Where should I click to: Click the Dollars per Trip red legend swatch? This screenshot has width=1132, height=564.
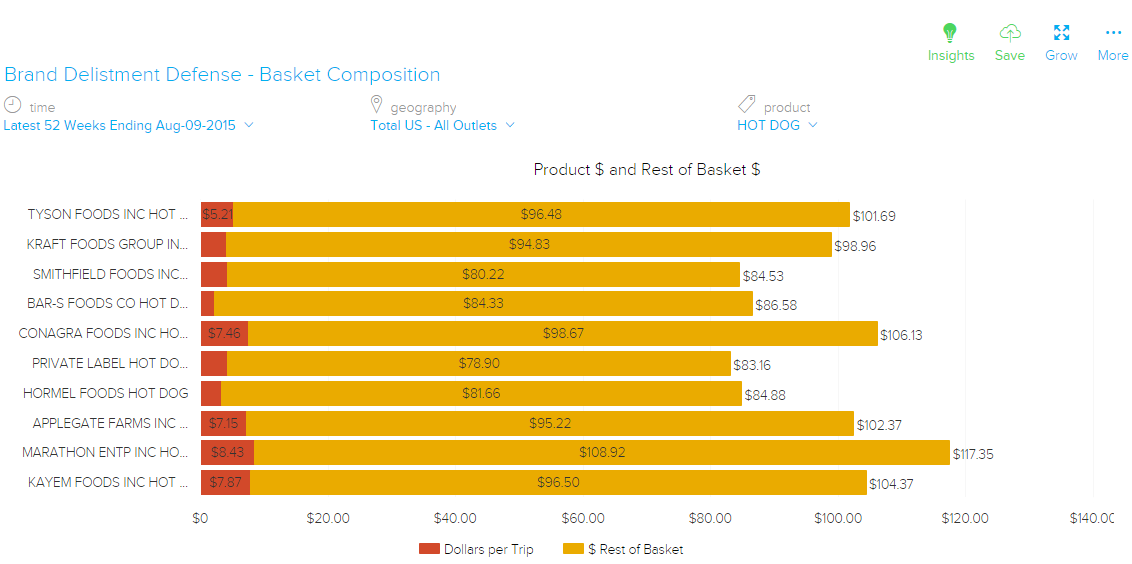tap(429, 549)
